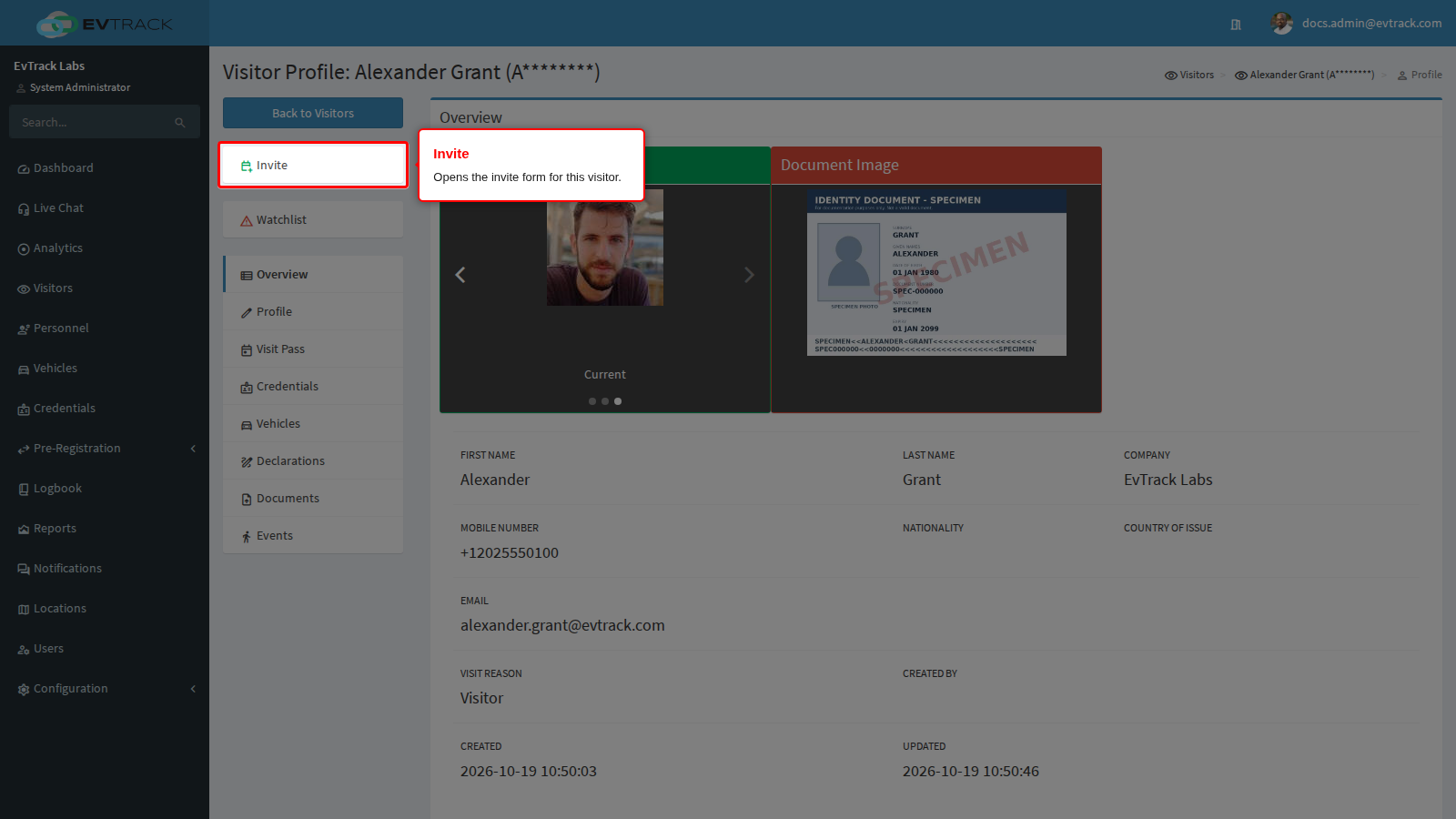The width and height of the screenshot is (1456, 819).
Task: Click the search magnifier icon
Action: (x=180, y=123)
